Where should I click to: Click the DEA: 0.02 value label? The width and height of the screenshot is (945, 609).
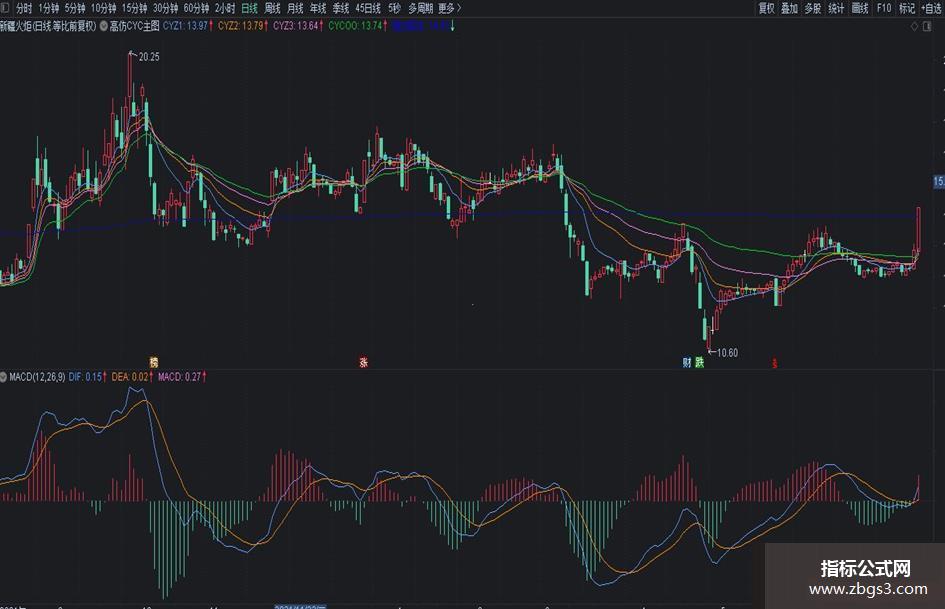(133, 377)
